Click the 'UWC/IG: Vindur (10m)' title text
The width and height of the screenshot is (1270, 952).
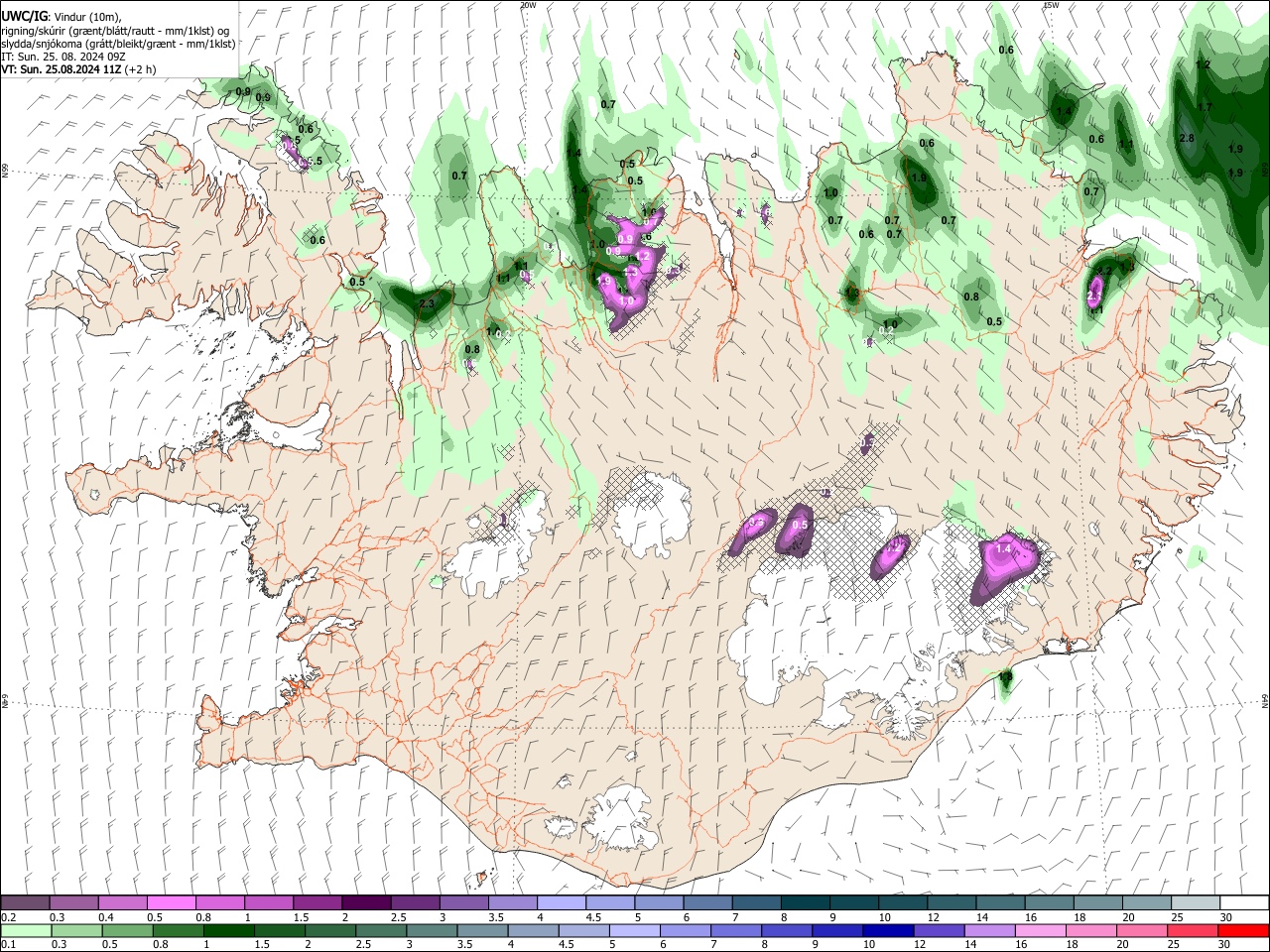[x=62, y=17]
